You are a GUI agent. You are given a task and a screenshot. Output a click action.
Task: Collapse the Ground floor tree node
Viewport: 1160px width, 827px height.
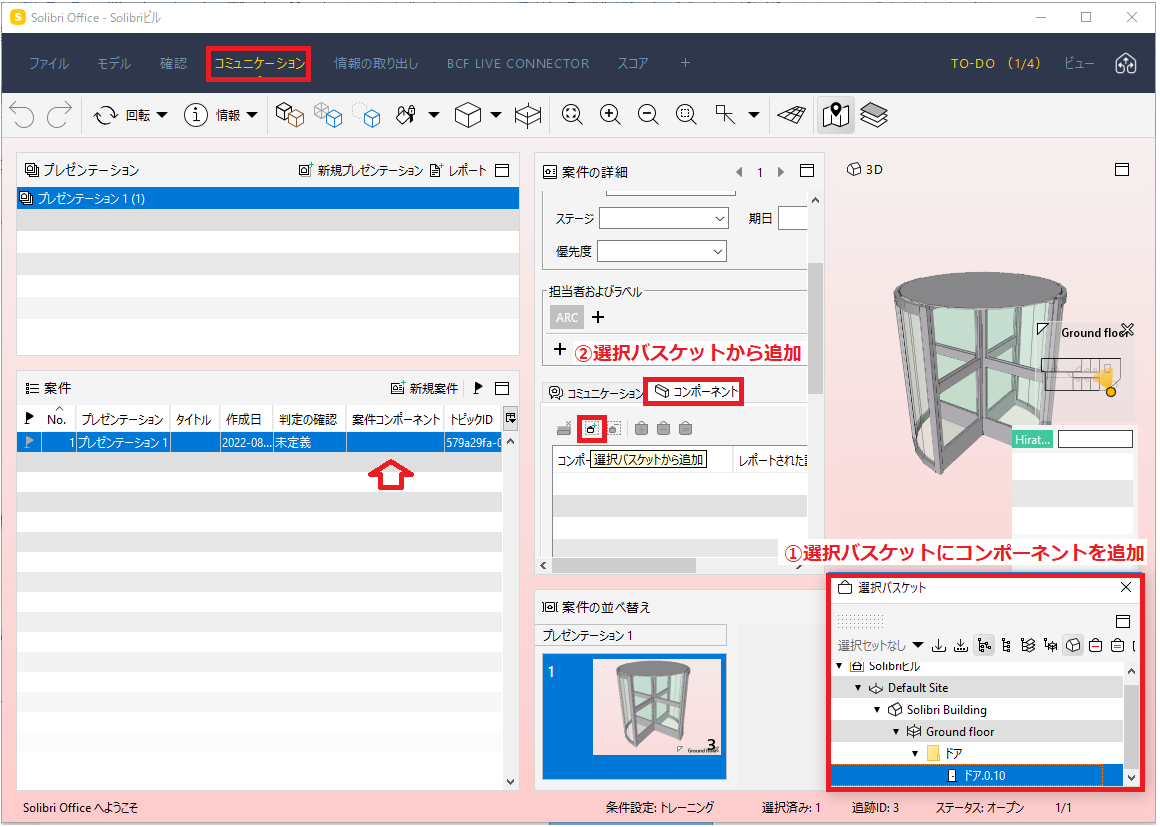pyautogui.click(x=896, y=732)
